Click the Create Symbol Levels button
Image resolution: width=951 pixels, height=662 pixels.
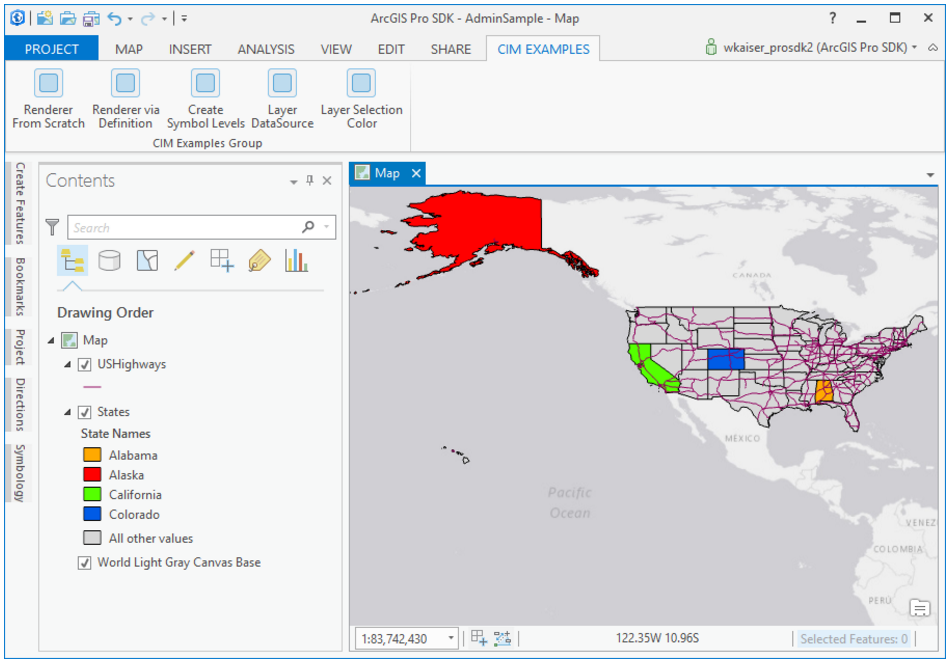pyautogui.click(x=206, y=100)
